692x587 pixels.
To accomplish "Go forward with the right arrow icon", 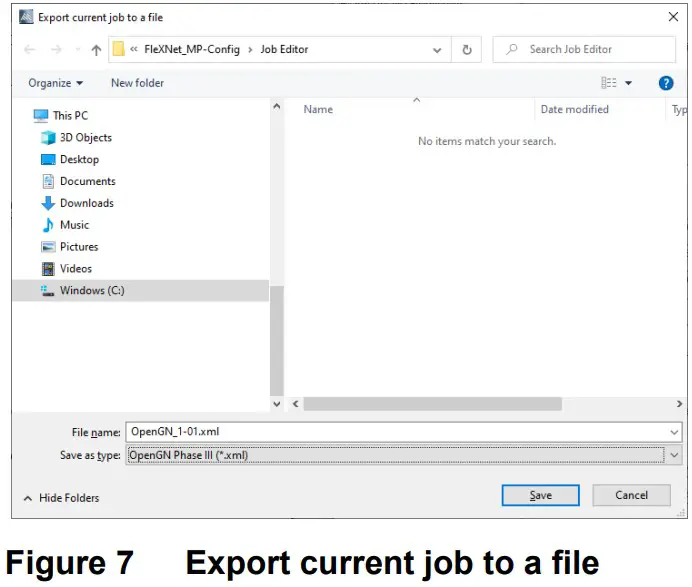I will pyautogui.click(x=56, y=49).
